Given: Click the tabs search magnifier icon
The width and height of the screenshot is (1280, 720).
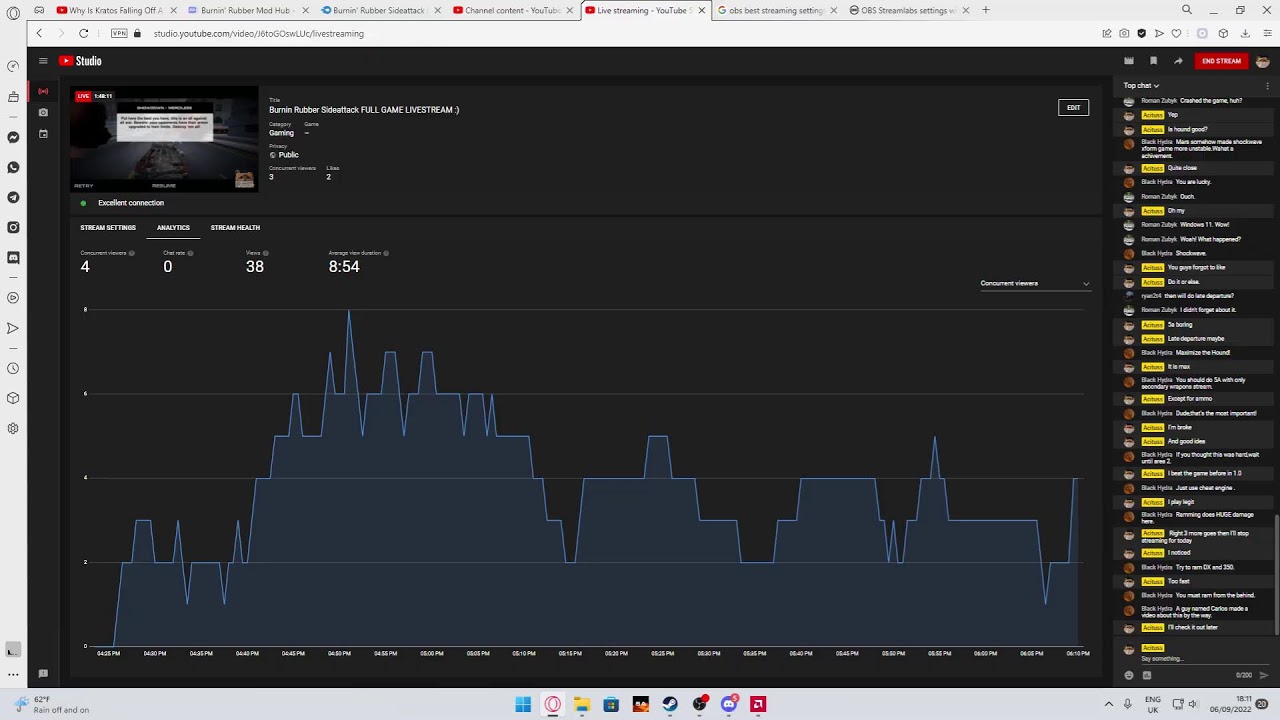Looking at the screenshot, I should (x=1187, y=10).
